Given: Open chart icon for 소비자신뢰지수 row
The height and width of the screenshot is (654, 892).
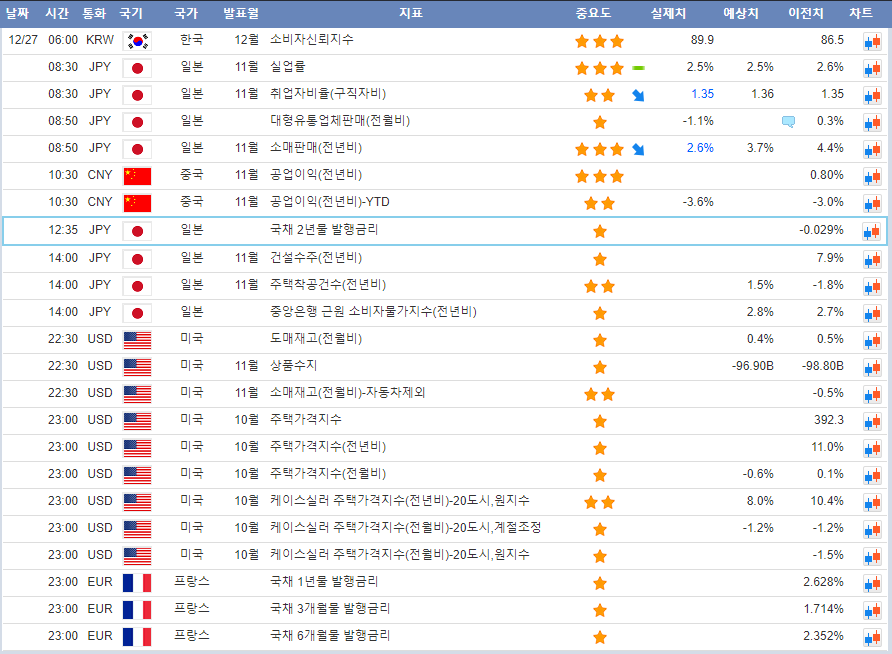Looking at the screenshot, I should pyautogui.click(x=872, y=41).
